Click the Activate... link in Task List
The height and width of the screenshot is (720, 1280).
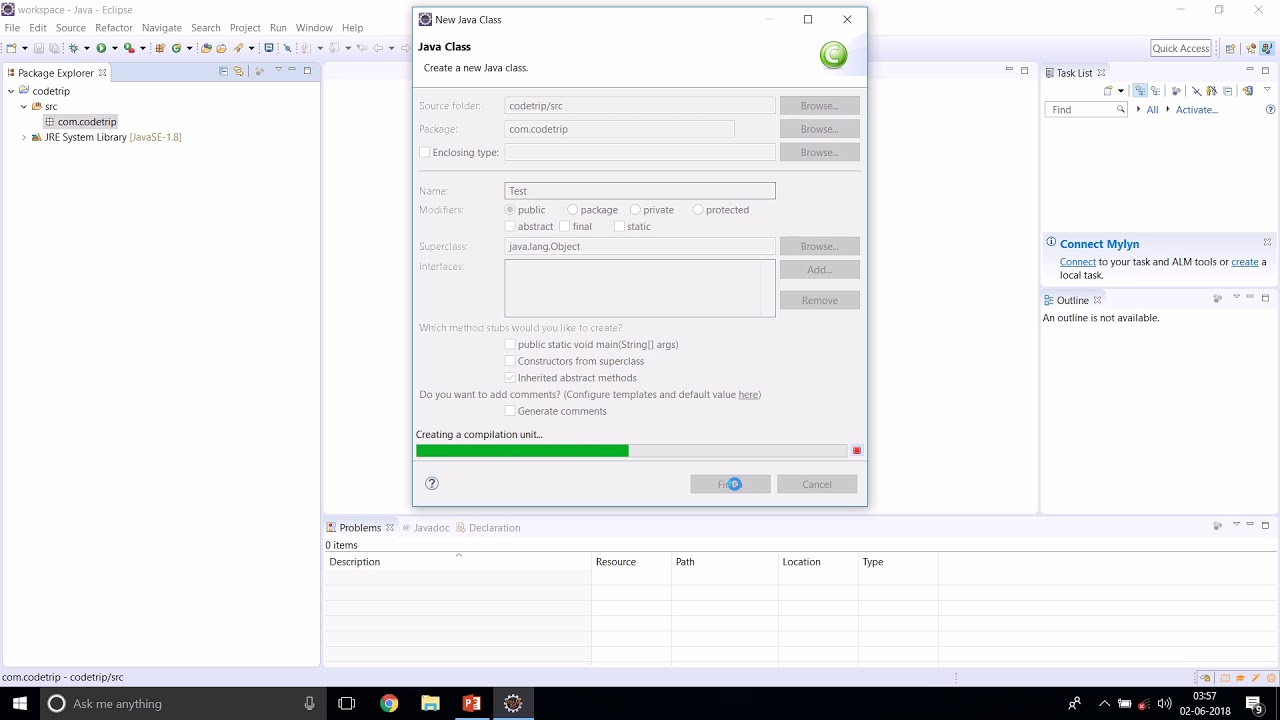pyautogui.click(x=1197, y=110)
